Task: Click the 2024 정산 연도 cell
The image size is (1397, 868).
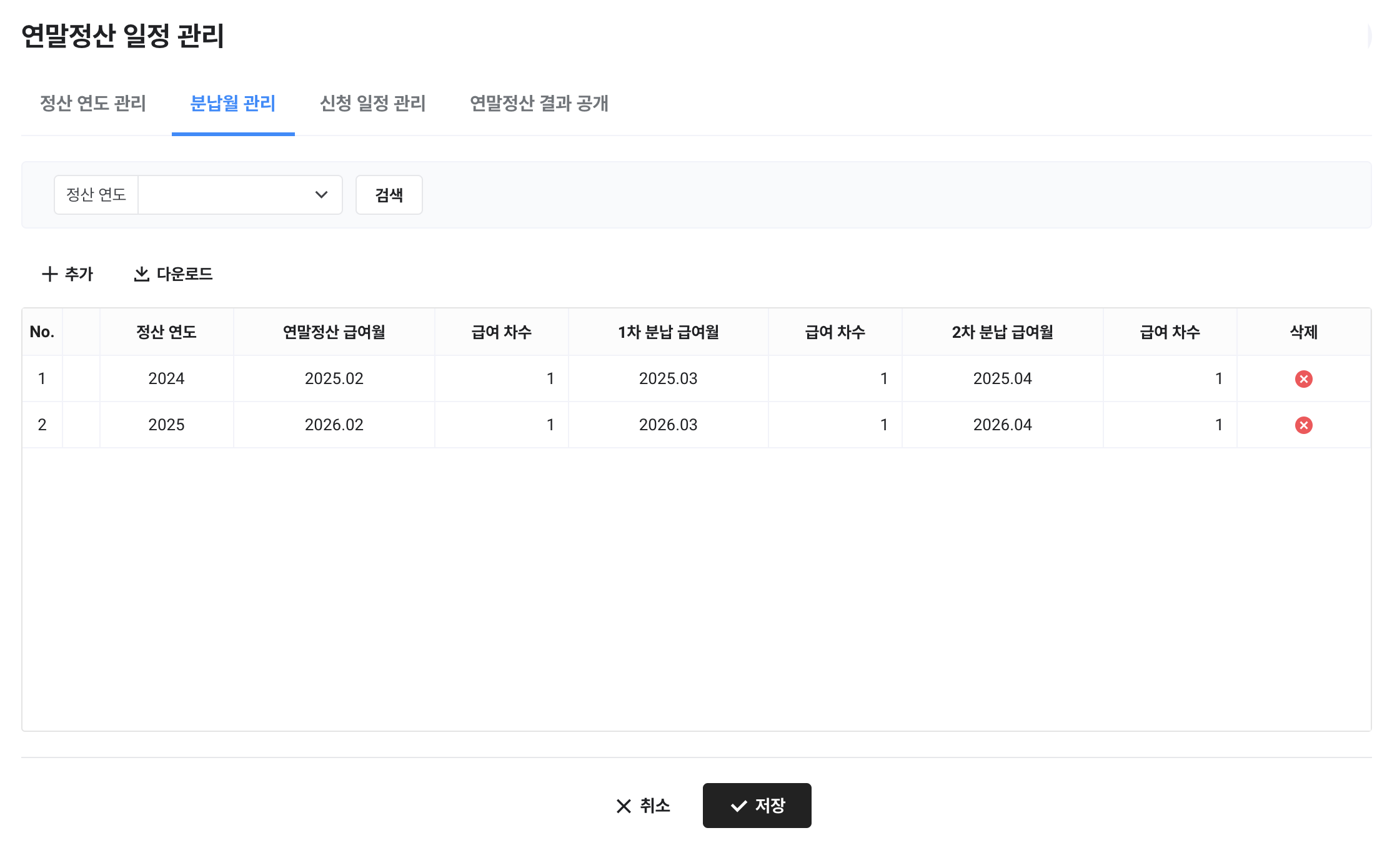Action: pos(166,378)
